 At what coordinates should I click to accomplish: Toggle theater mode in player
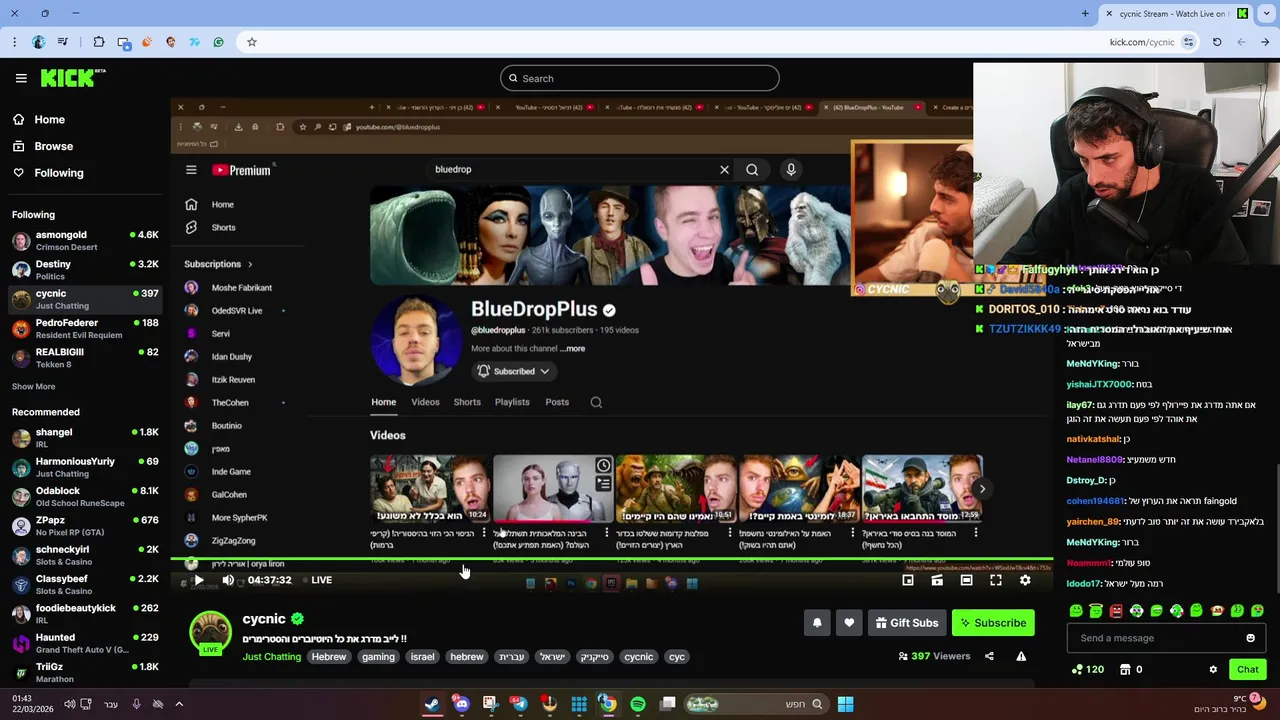click(x=966, y=580)
